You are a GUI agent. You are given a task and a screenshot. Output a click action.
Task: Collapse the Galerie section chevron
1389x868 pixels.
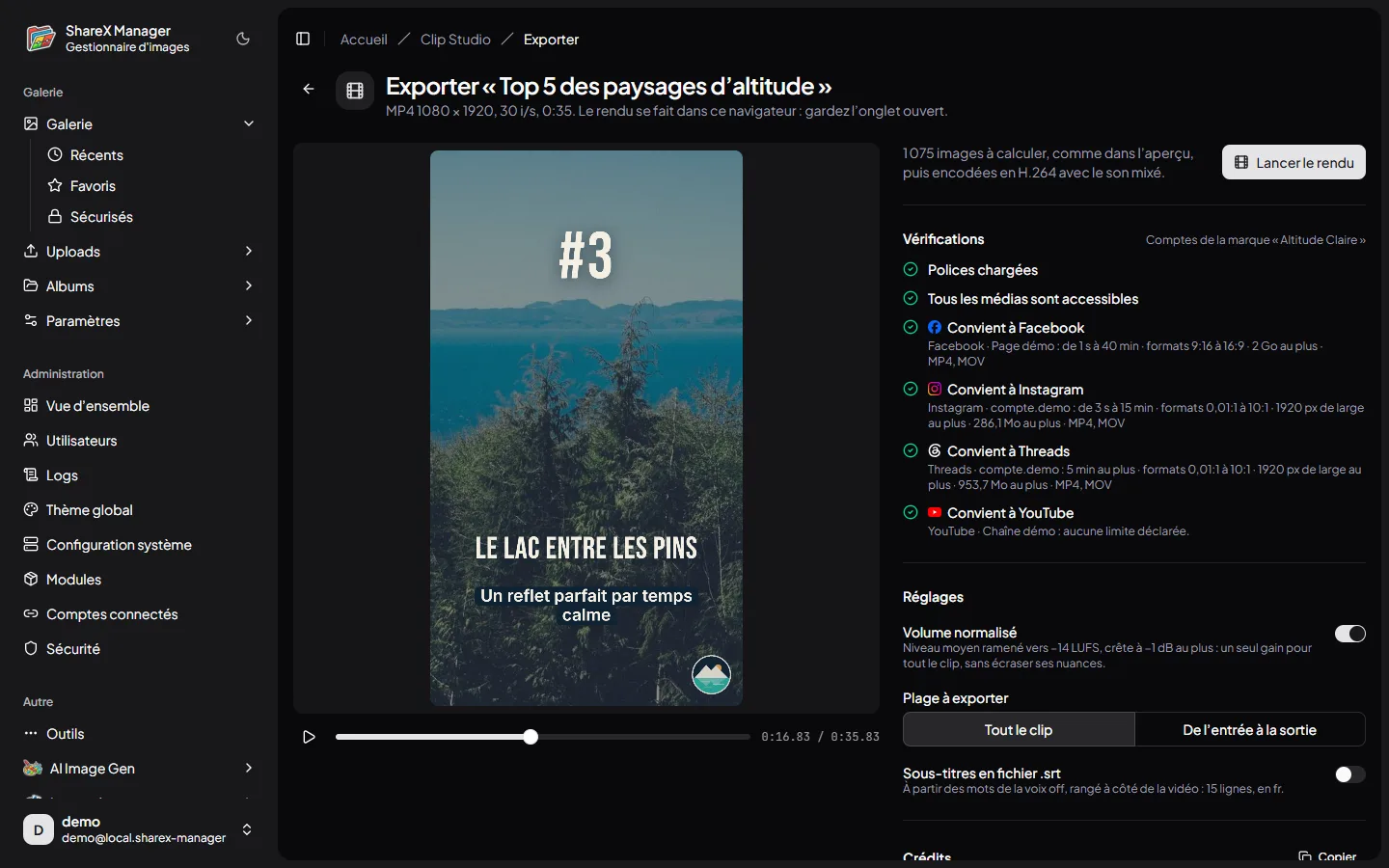(249, 123)
